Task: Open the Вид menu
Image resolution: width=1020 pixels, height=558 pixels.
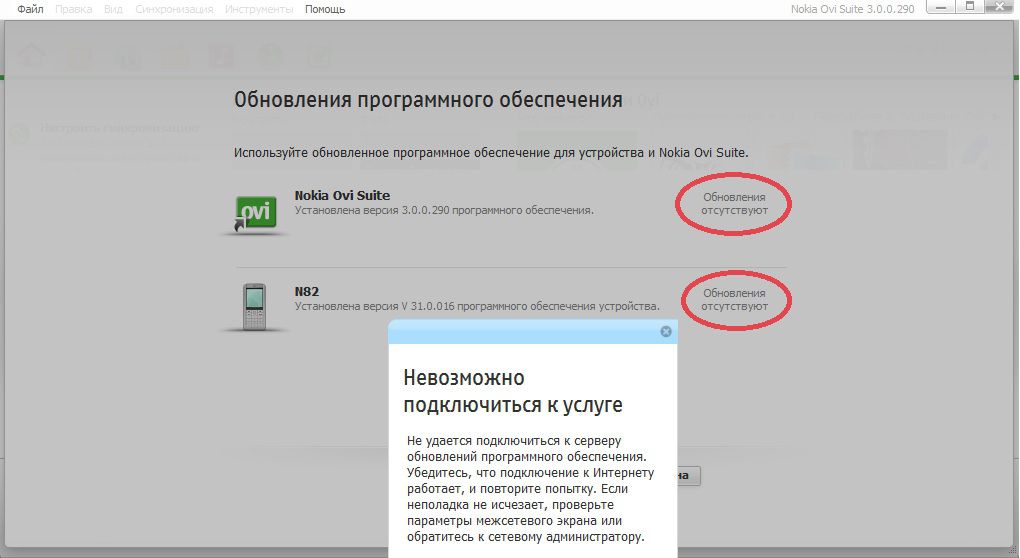Action: pos(113,9)
